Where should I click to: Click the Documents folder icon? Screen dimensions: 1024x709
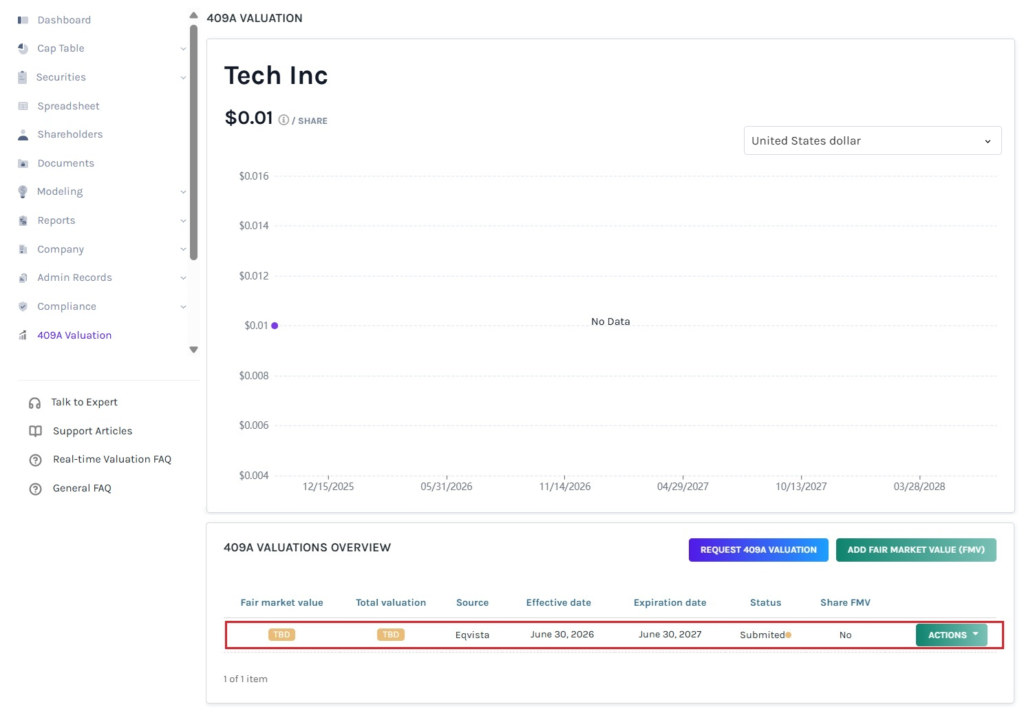click(23, 163)
